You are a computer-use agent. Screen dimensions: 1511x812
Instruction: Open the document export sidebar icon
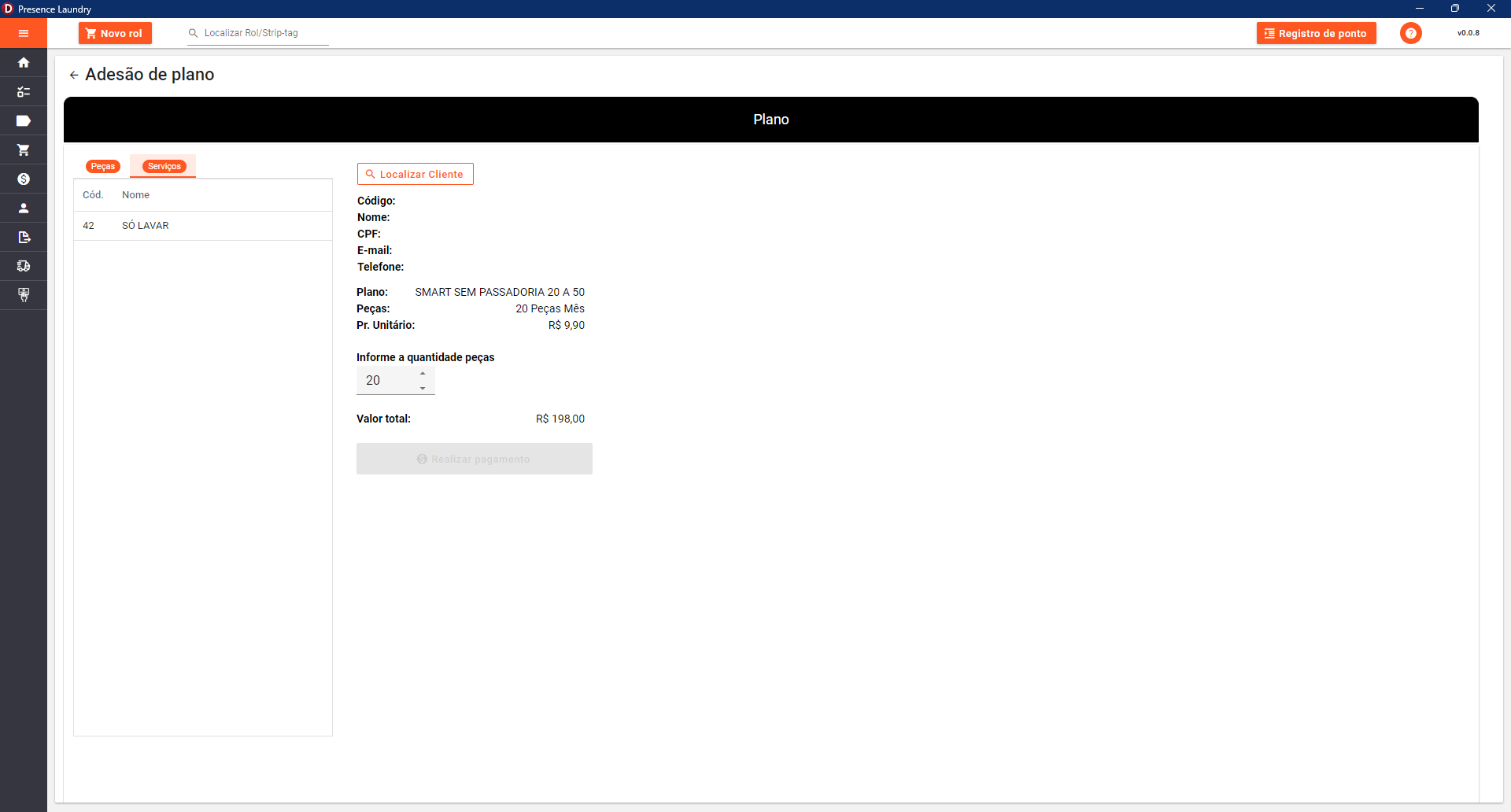coord(24,238)
